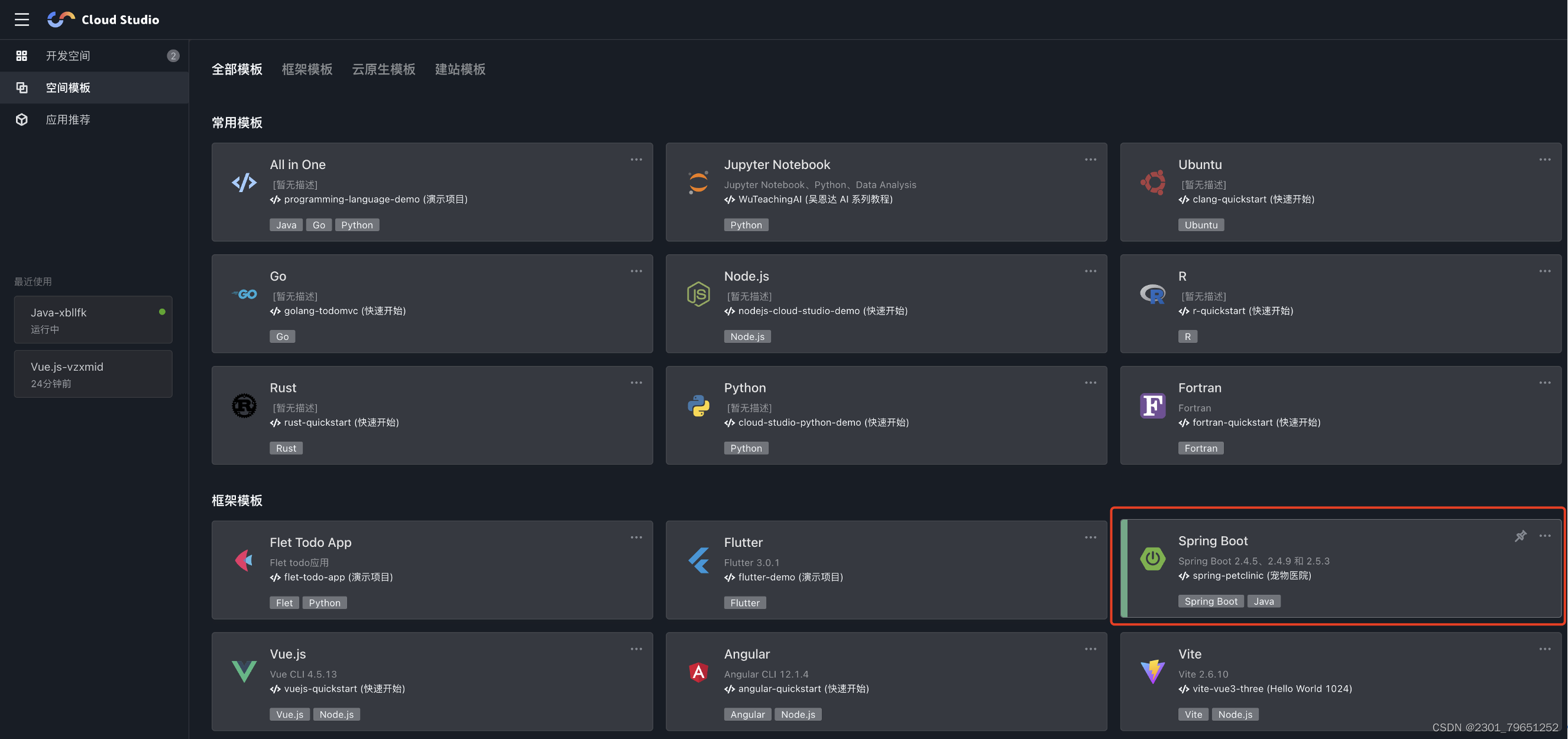This screenshot has height=739, width=1568.
Task: Open recent workspace Java-xbllfk
Action: (x=93, y=320)
